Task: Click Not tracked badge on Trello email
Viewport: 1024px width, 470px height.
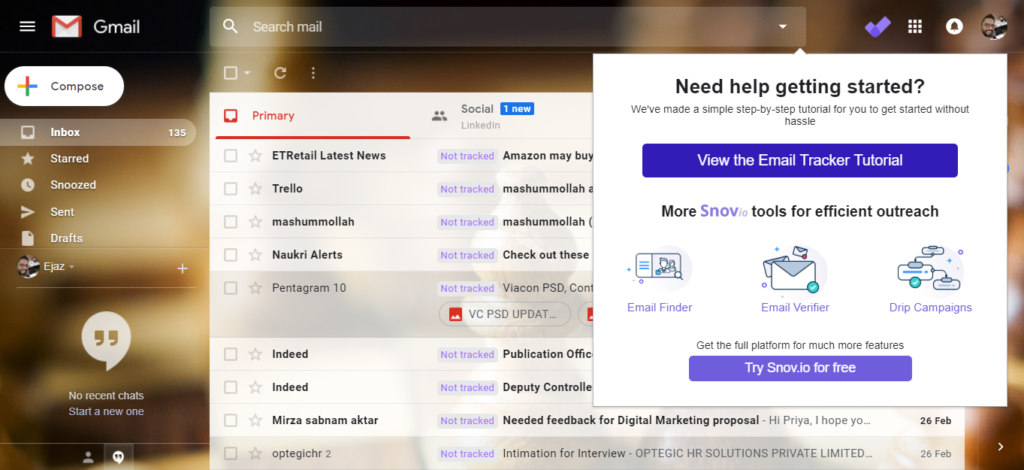Action: point(467,189)
